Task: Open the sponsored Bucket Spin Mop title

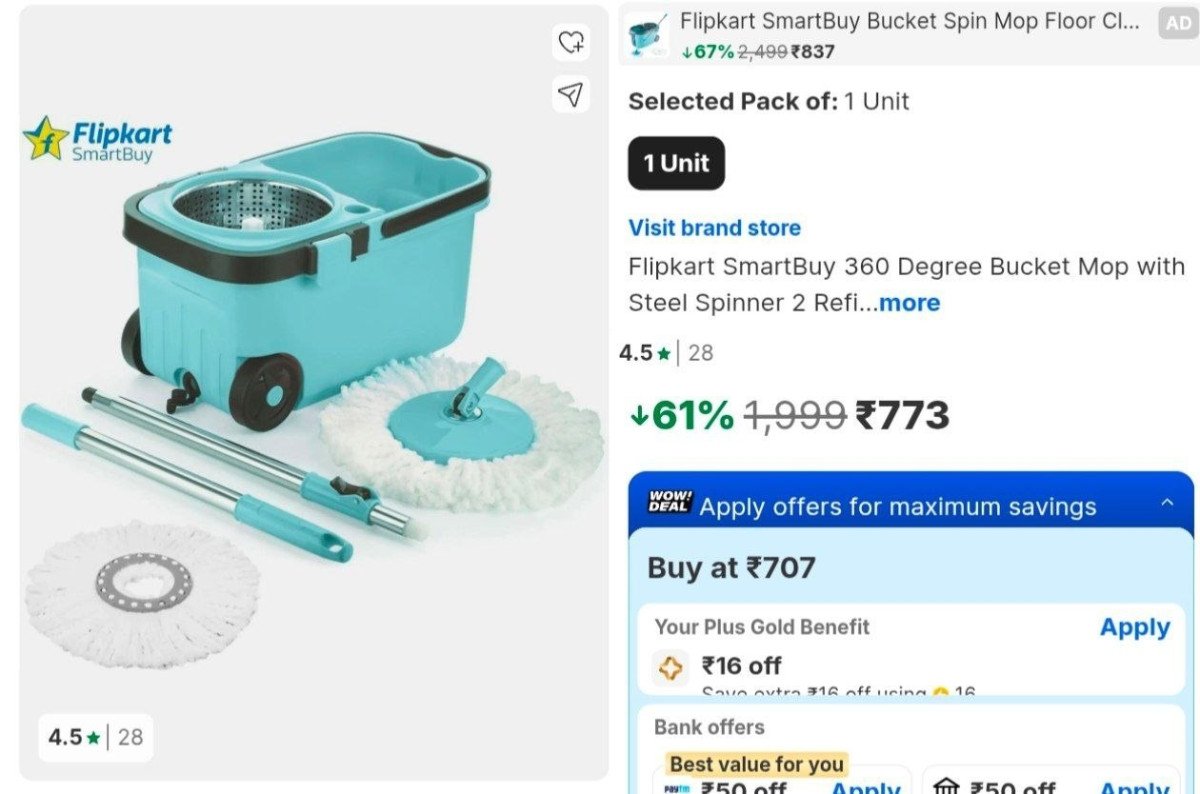Action: point(909,21)
